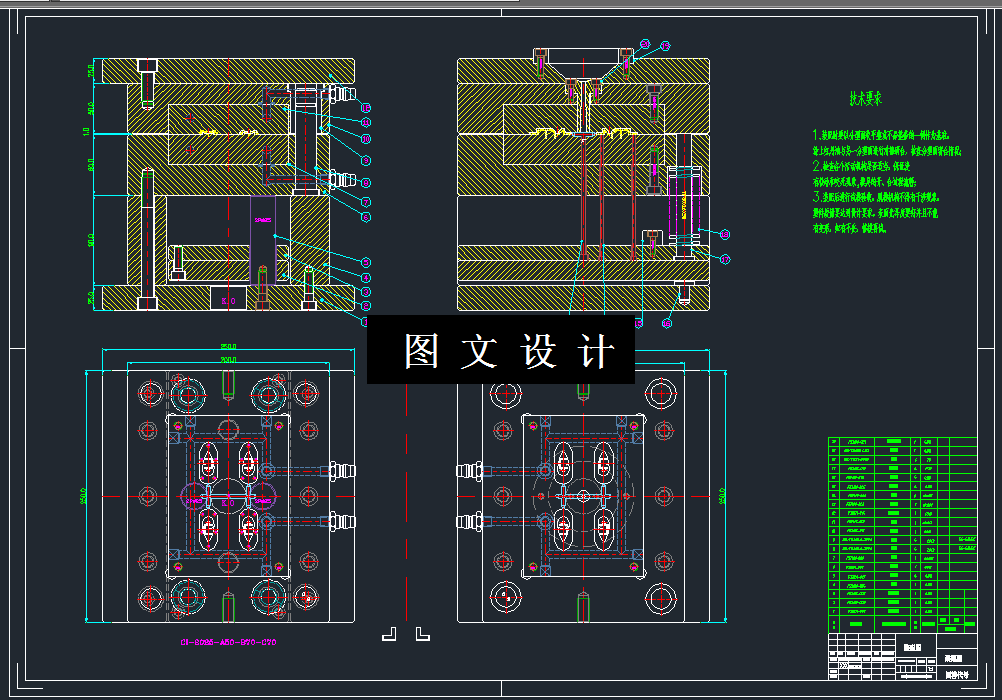Click part balloon number 16
The width and height of the screenshot is (1002, 700).
[x=667, y=323]
